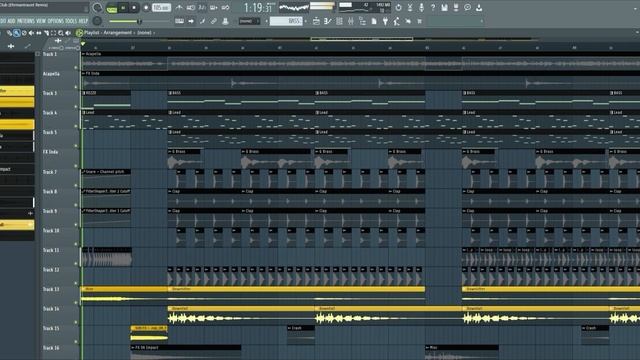Select the playlist Mute tool
Screen dimensions: 640x360
point(31,33)
